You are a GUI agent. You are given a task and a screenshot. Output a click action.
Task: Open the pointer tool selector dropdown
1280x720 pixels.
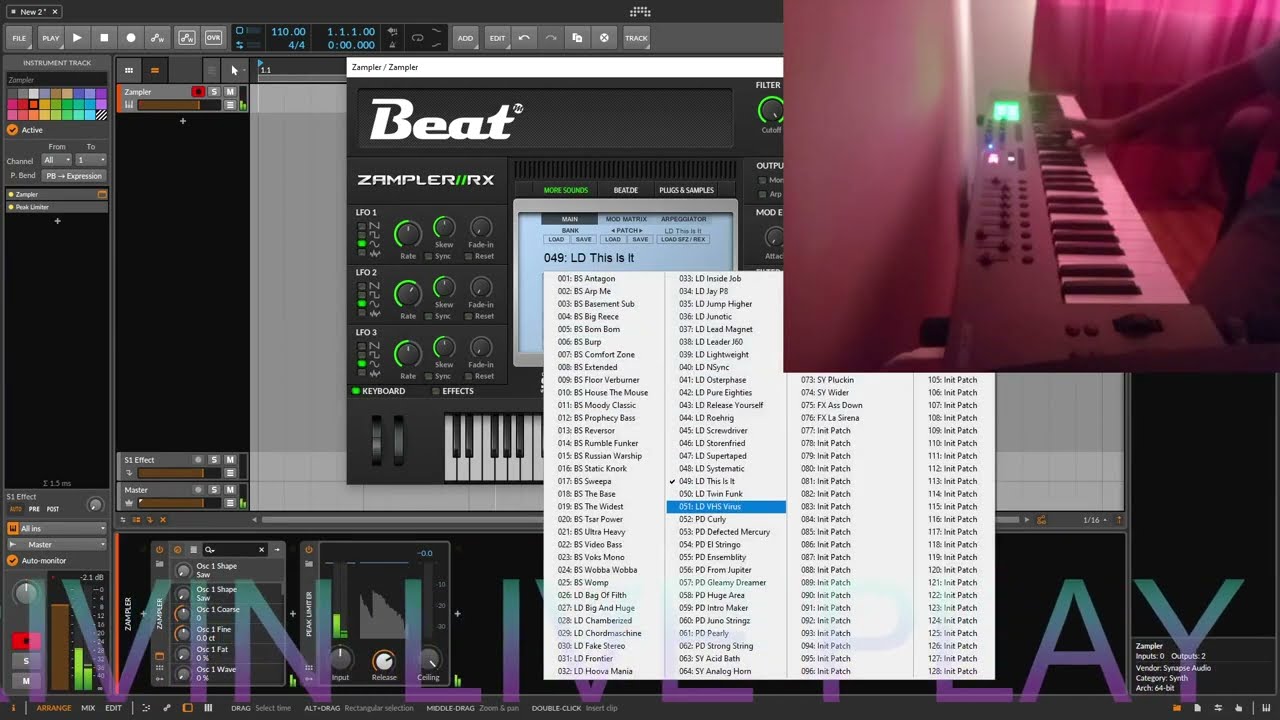click(x=234, y=70)
